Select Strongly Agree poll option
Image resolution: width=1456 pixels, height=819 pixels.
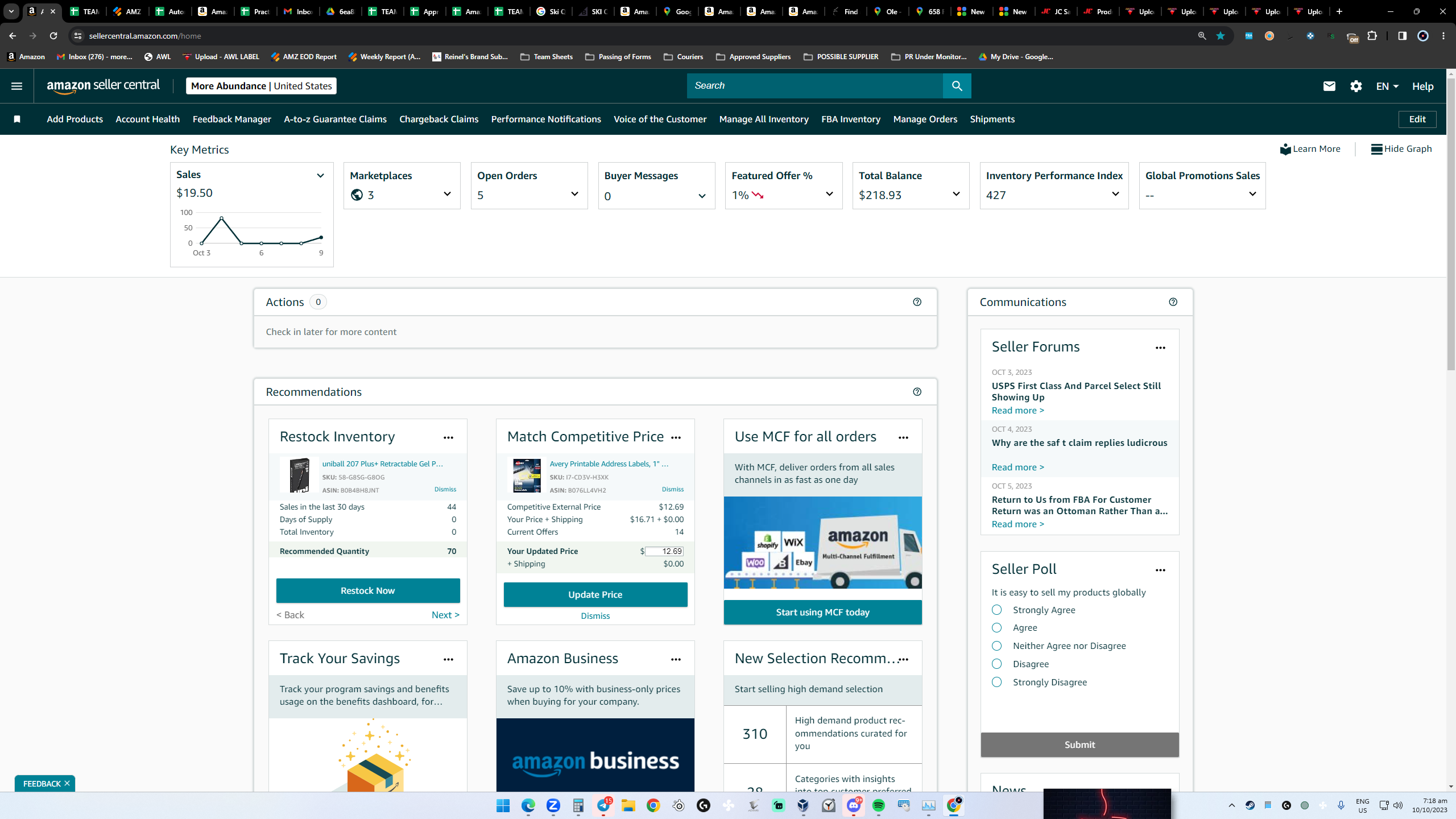[996, 610]
